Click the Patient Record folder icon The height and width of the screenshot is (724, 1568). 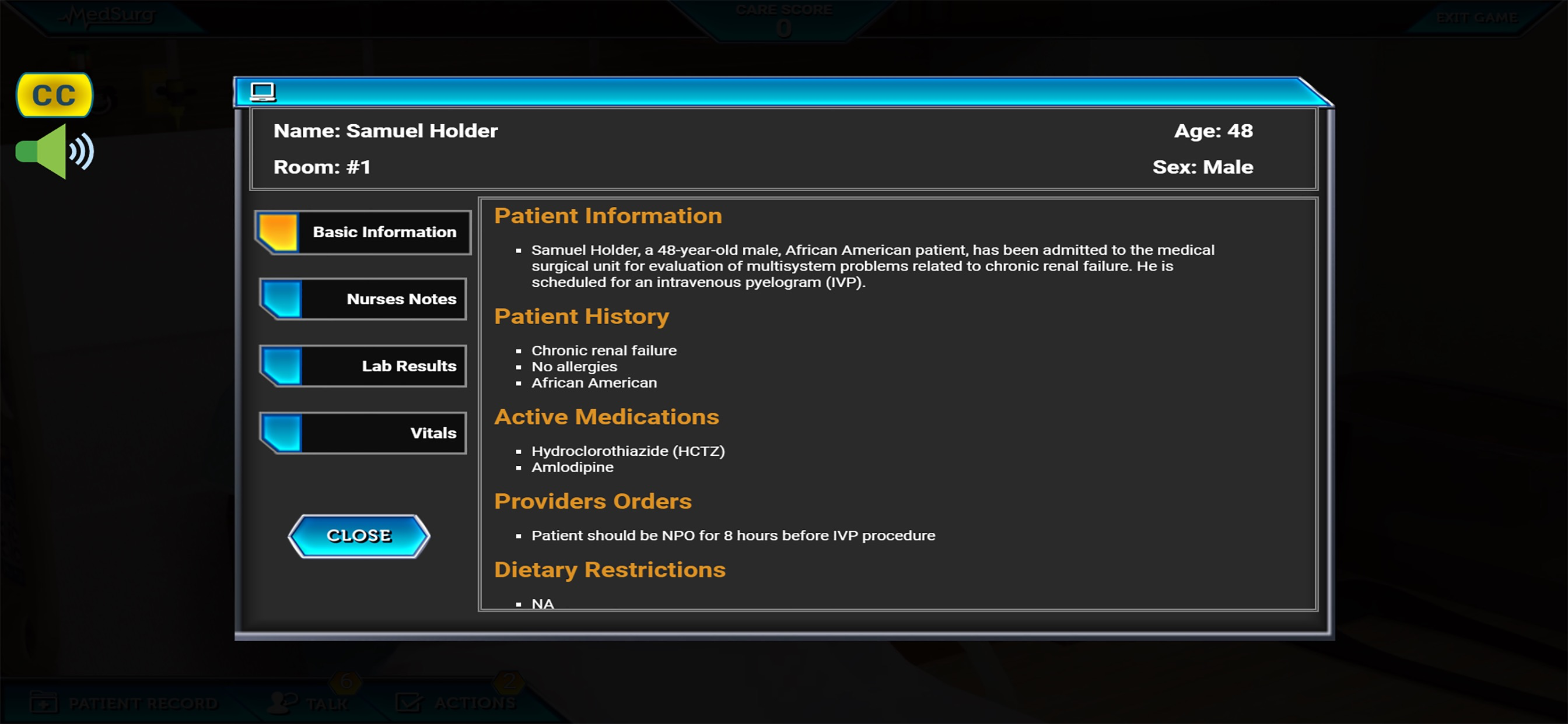(x=44, y=702)
